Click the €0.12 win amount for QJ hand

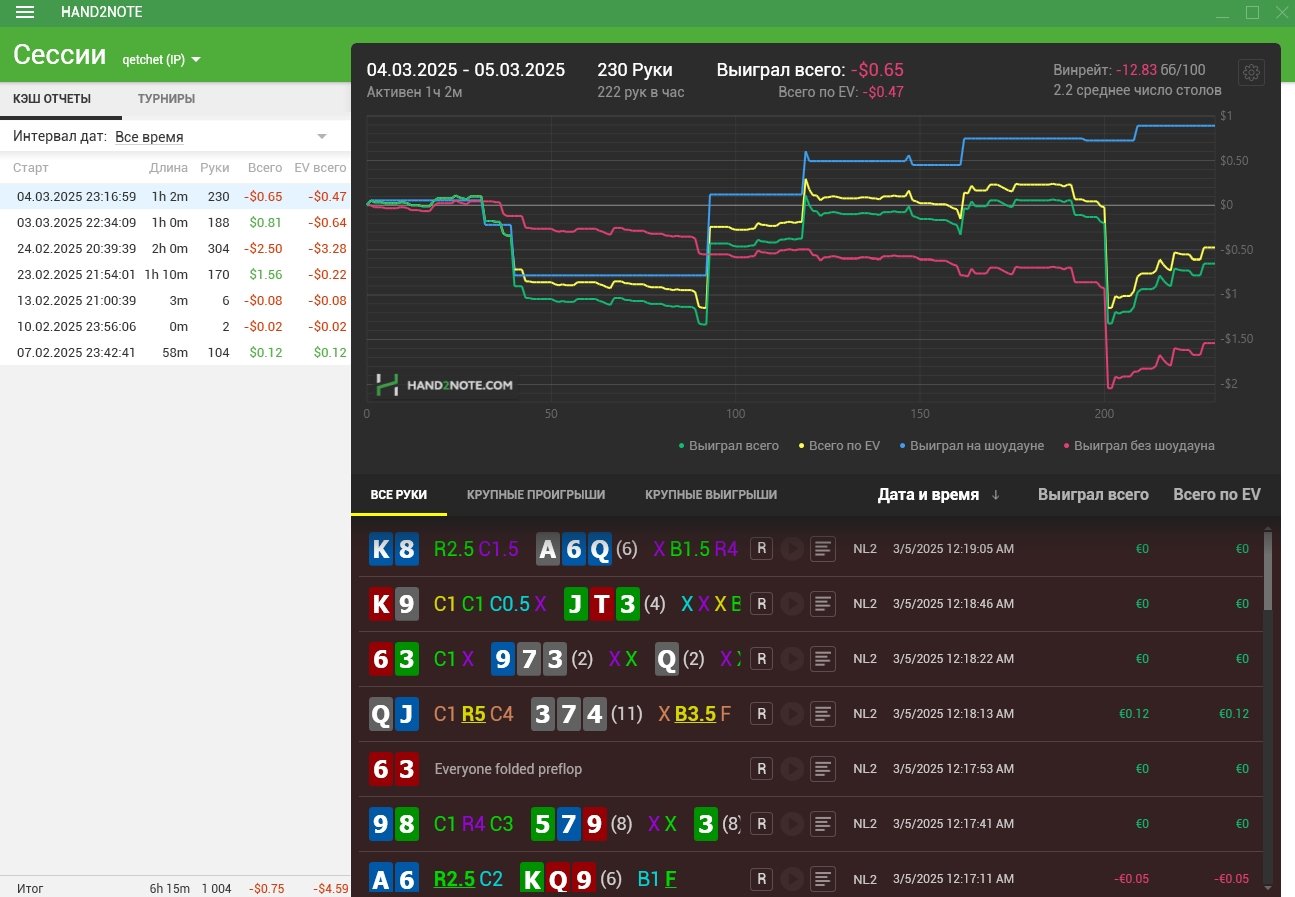(1134, 714)
